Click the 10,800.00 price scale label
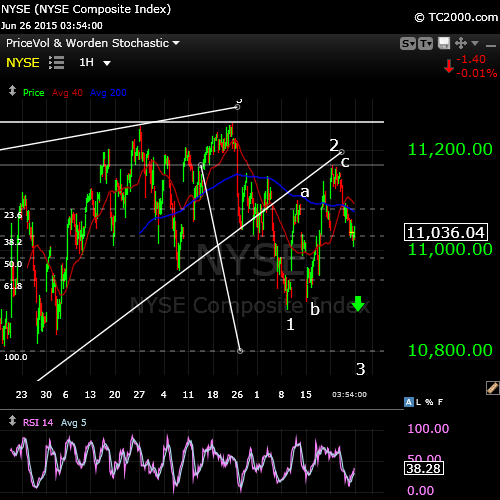Screen dimensions: 500x500 450,350
